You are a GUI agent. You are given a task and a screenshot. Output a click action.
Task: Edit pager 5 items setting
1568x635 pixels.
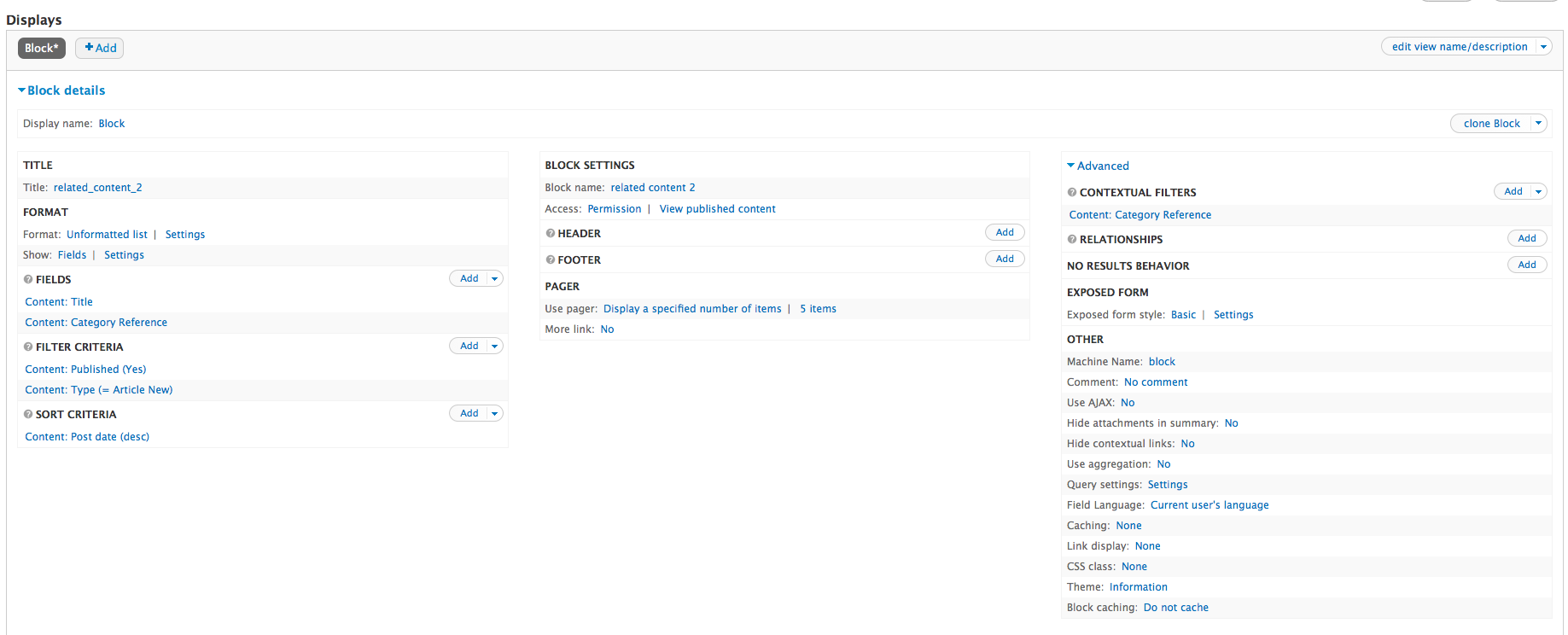click(x=818, y=309)
